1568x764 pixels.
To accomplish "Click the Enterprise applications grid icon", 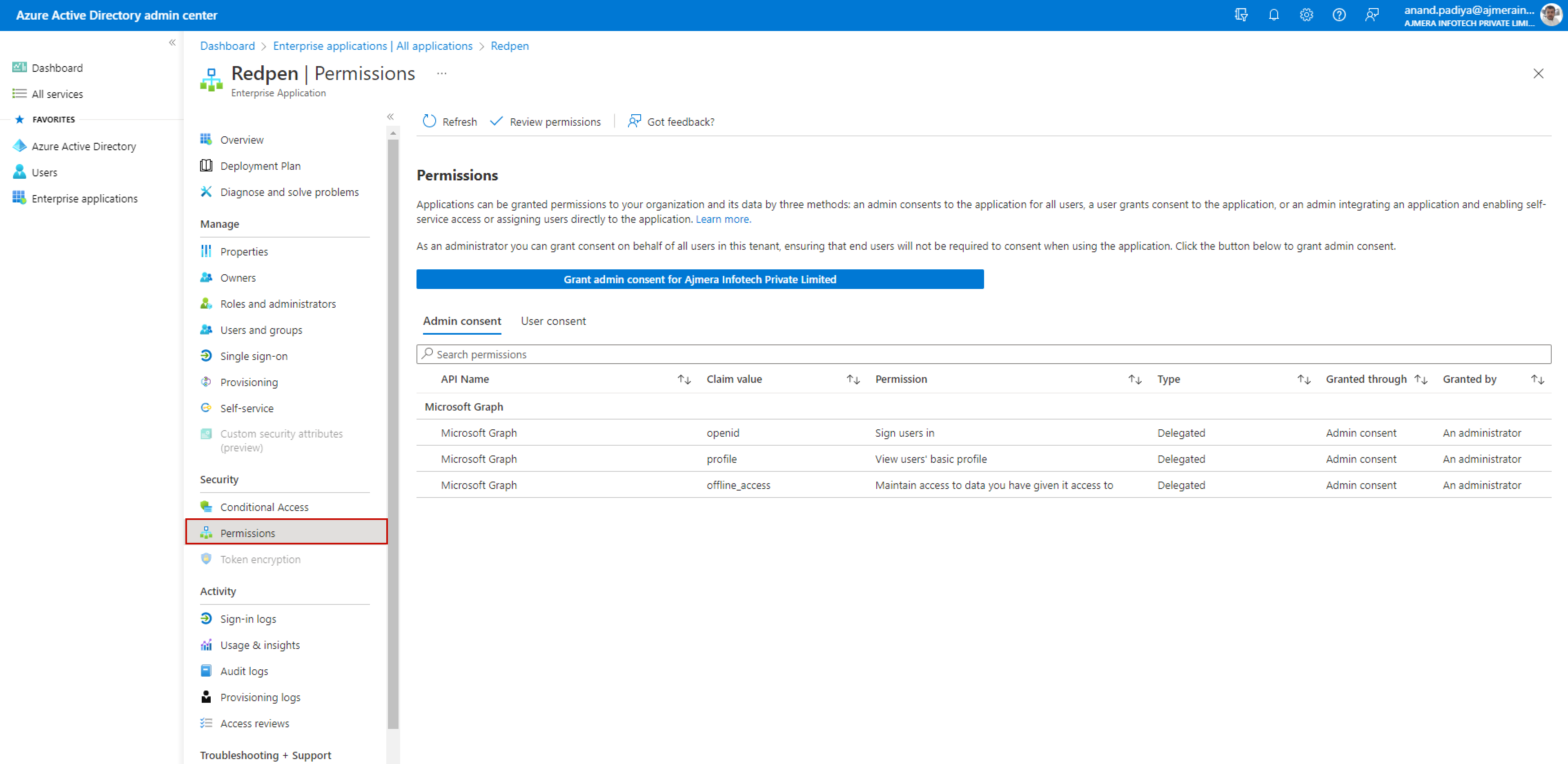I will [x=20, y=198].
